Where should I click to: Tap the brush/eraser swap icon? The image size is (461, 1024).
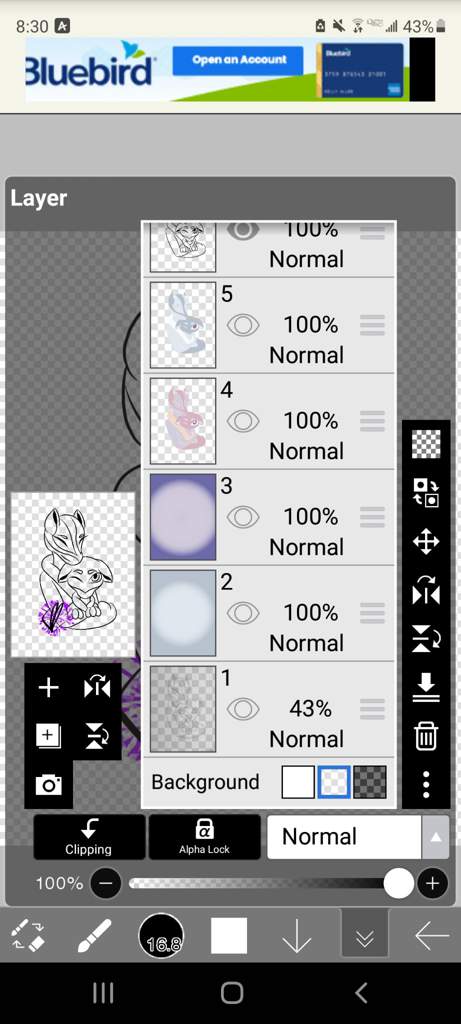[28, 936]
